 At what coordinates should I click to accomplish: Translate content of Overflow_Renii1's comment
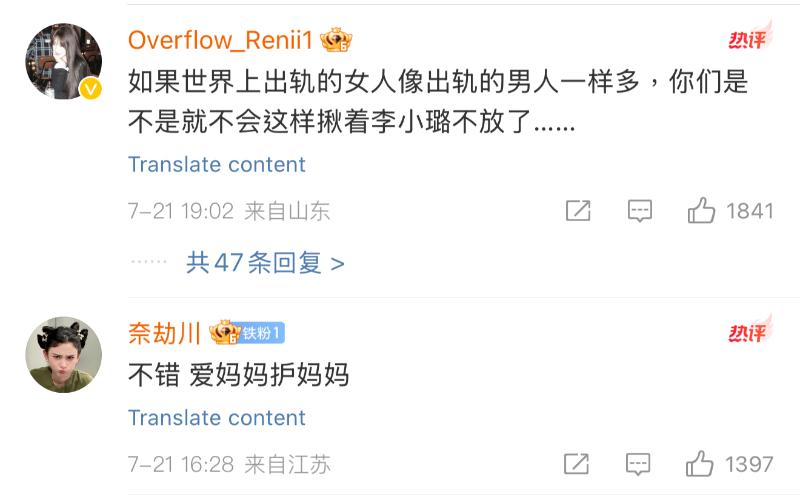(217, 164)
